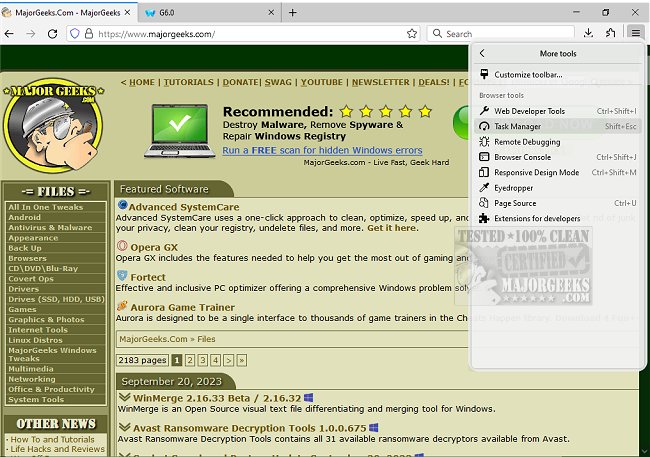Go back from More tools submenu
Viewport: 650px width, 457px height.
(482, 53)
